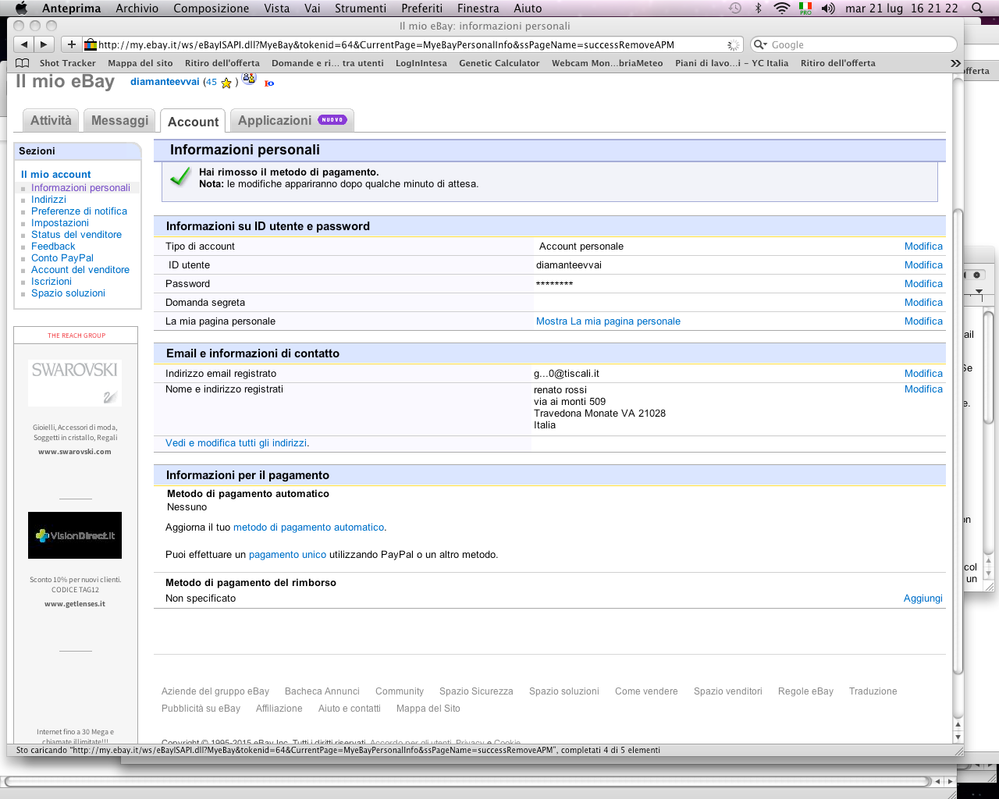Click Modifica for Nome e indirizzo registrati
This screenshot has width=999, height=799.
click(923, 389)
